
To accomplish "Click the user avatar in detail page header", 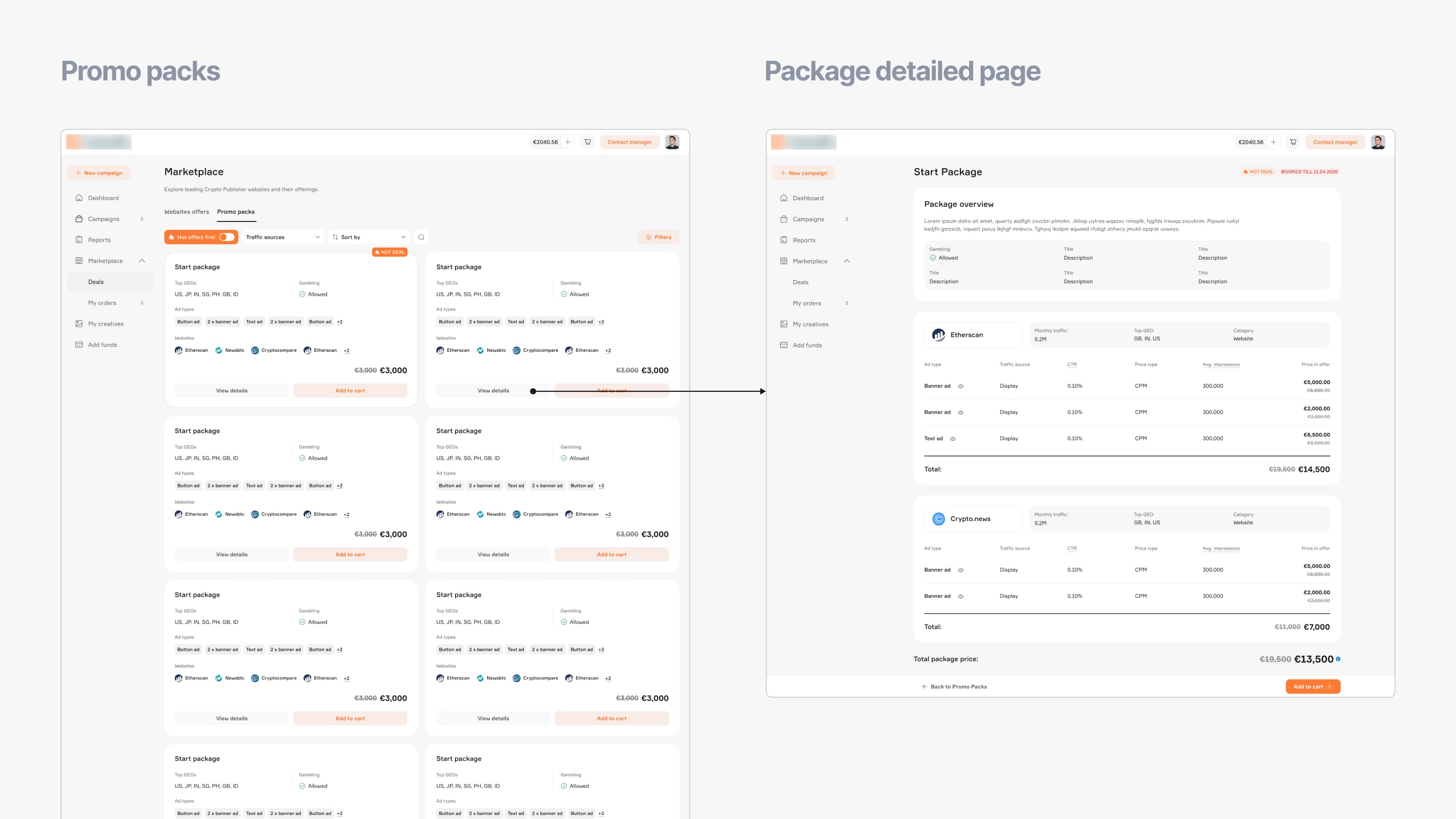I will point(1378,142).
